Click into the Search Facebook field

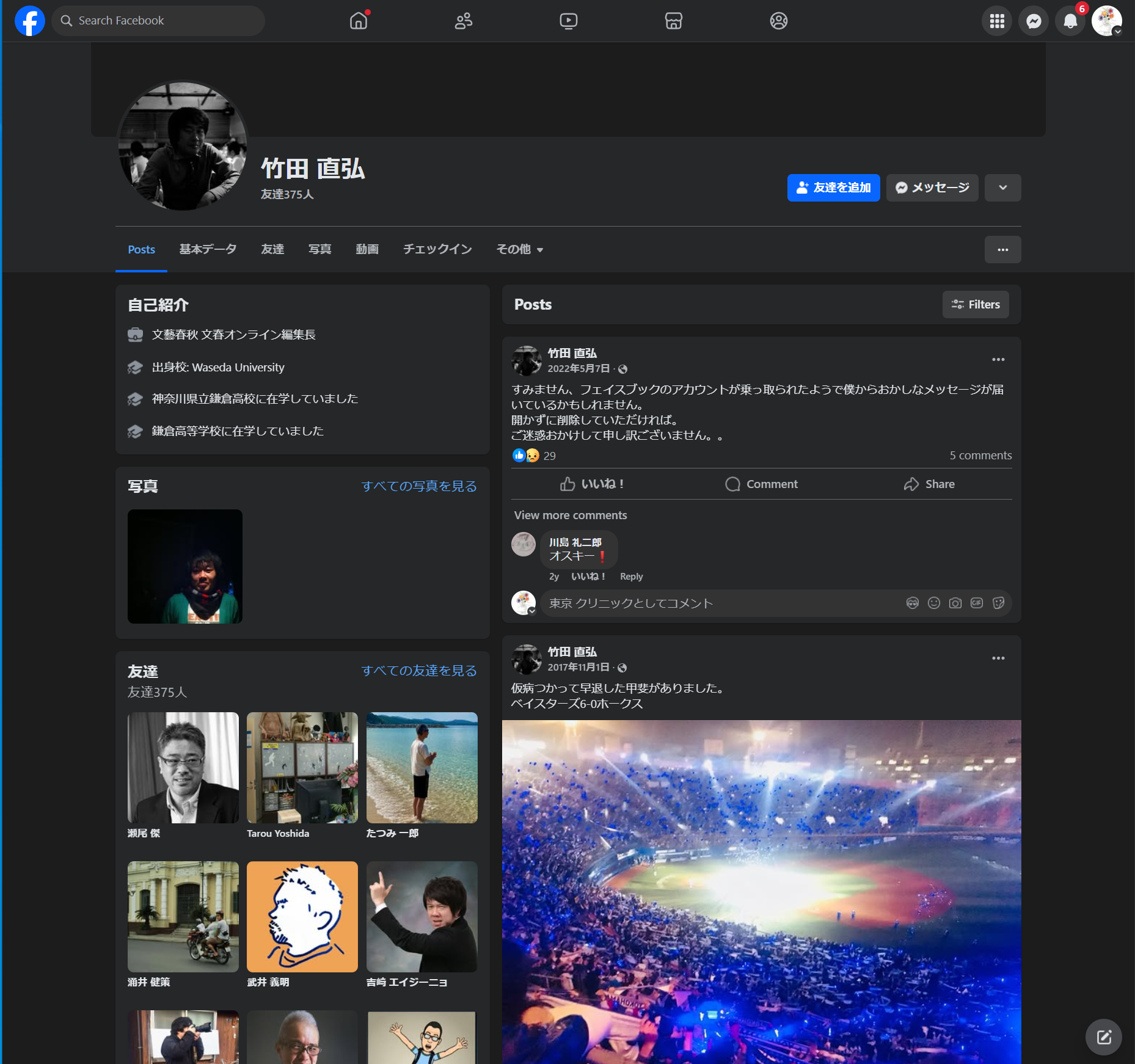(x=158, y=21)
